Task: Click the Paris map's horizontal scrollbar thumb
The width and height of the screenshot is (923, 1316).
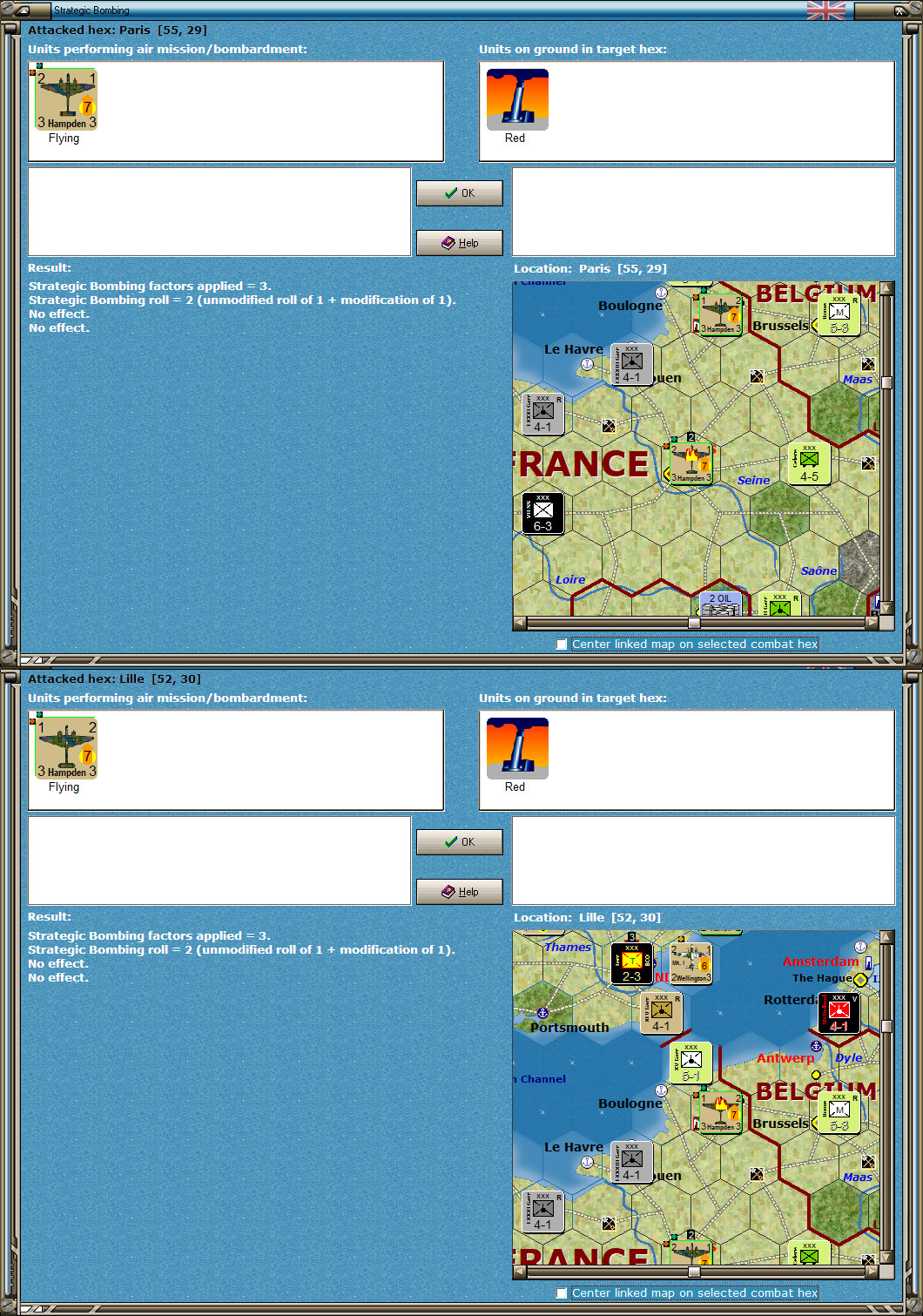Action: 694,623
